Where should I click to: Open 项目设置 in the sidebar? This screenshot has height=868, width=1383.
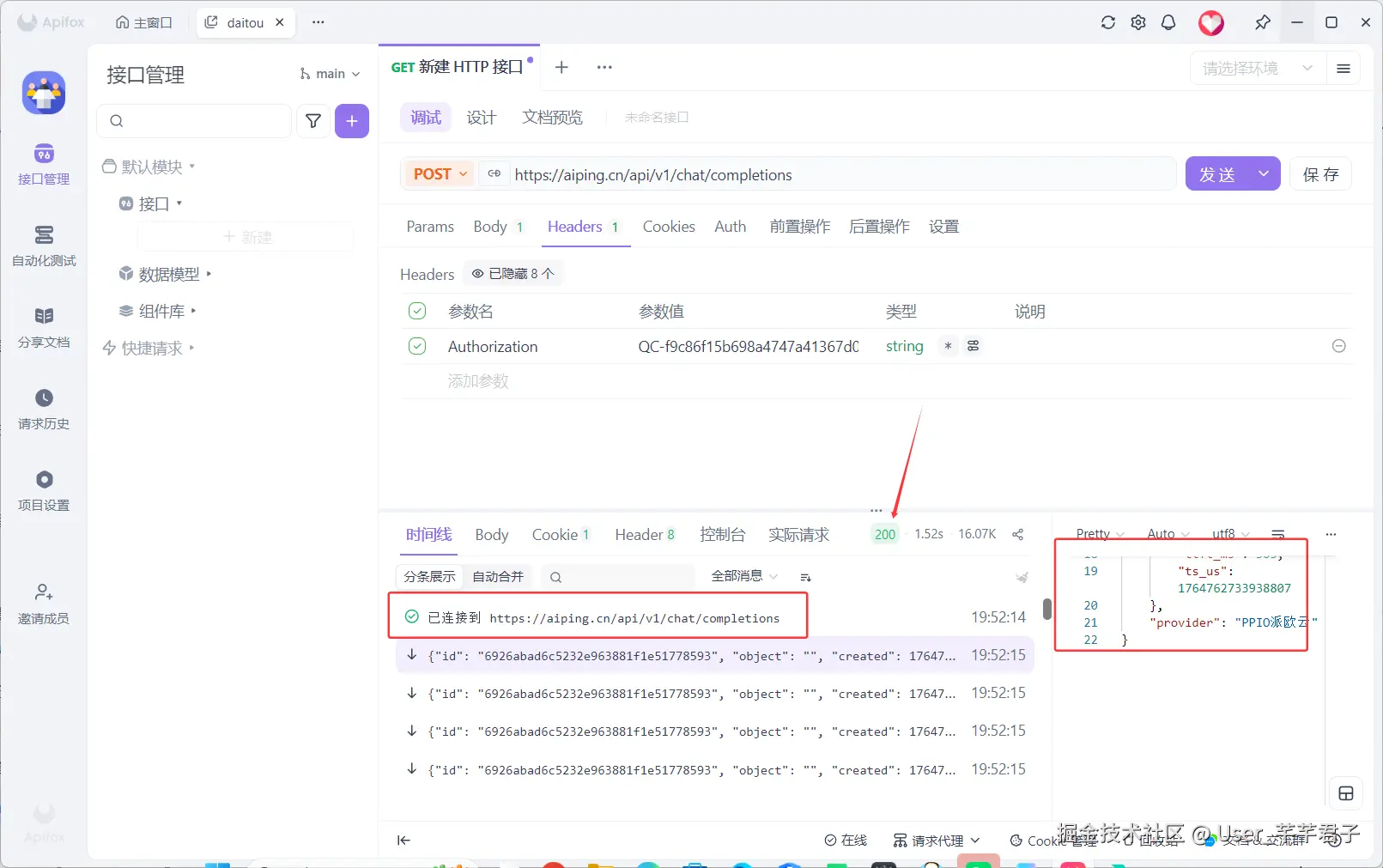tap(44, 491)
